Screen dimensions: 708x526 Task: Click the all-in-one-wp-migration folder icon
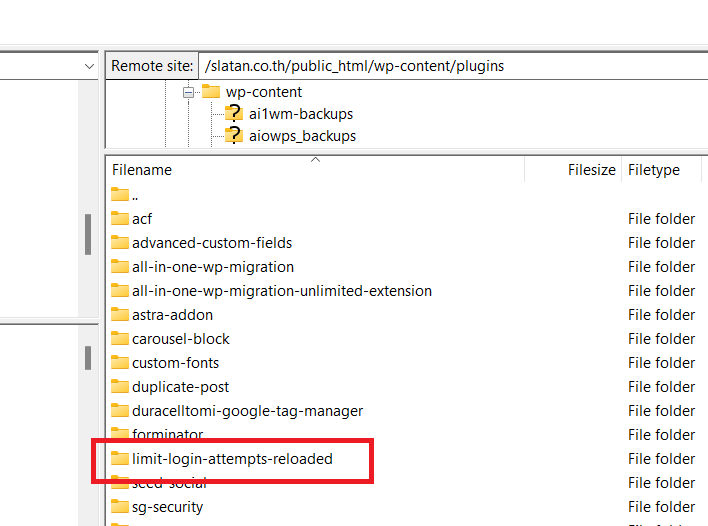tap(120, 266)
